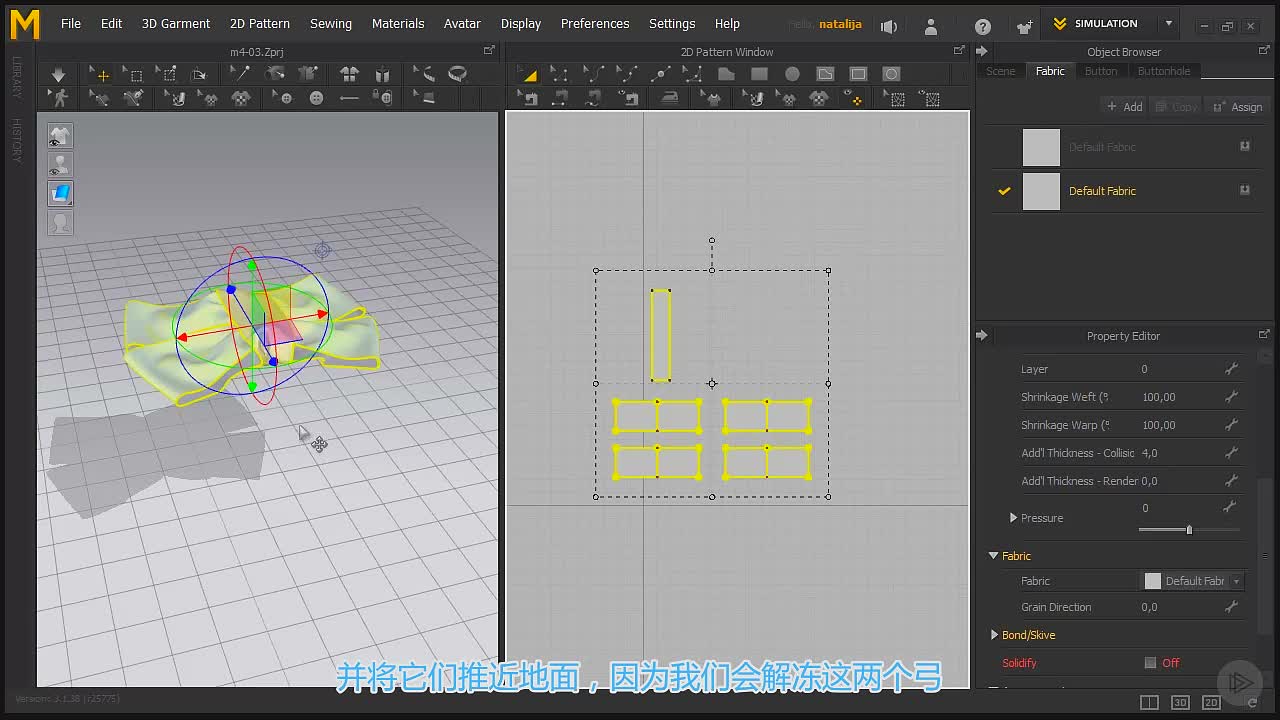This screenshot has height=720, width=1280.
Task: Click the user account profile icon
Action: [931, 26]
